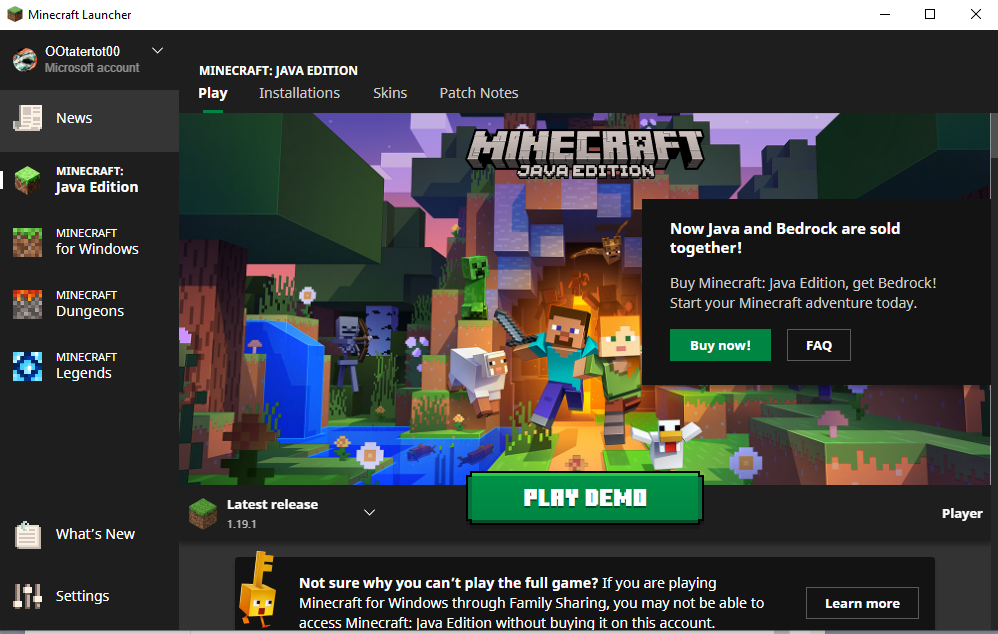Open the Minecraft Legends icon

point(27,366)
